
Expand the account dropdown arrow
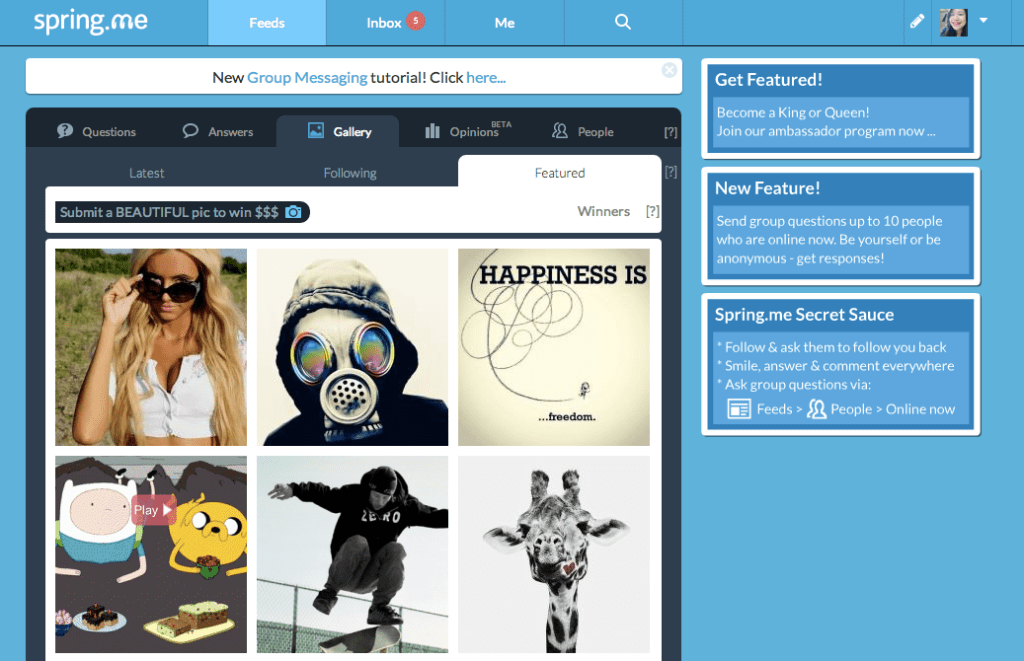point(984,20)
